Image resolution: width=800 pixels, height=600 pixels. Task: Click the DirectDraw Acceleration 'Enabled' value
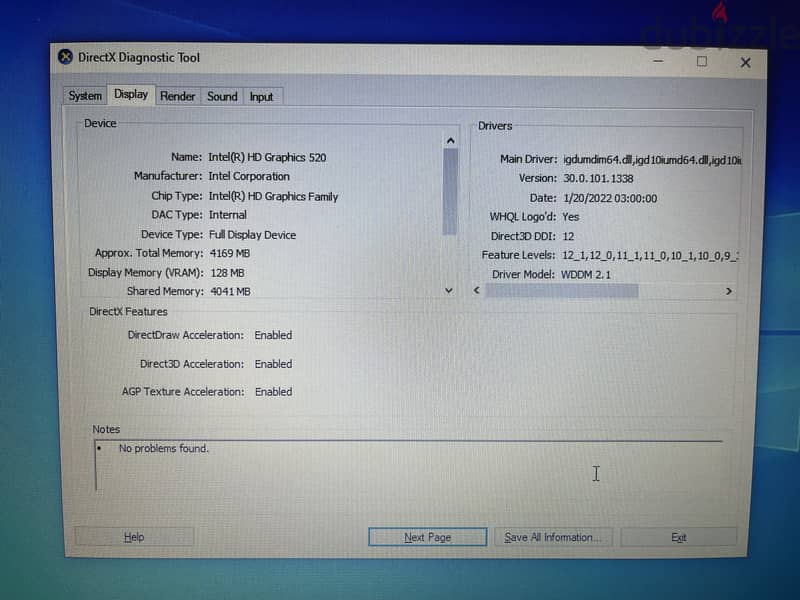pyautogui.click(x=273, y=335)
